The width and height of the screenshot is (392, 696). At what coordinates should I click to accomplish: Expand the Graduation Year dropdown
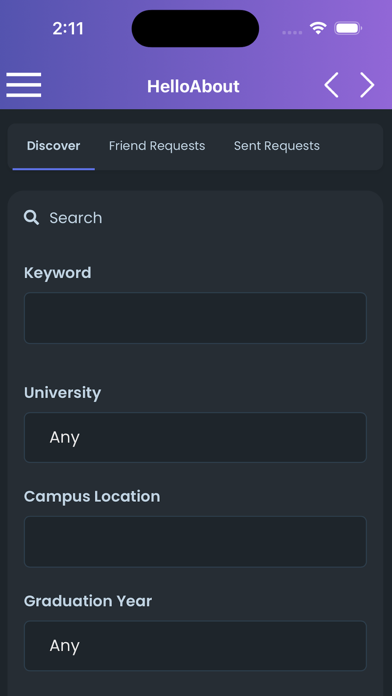pos(195,645)
